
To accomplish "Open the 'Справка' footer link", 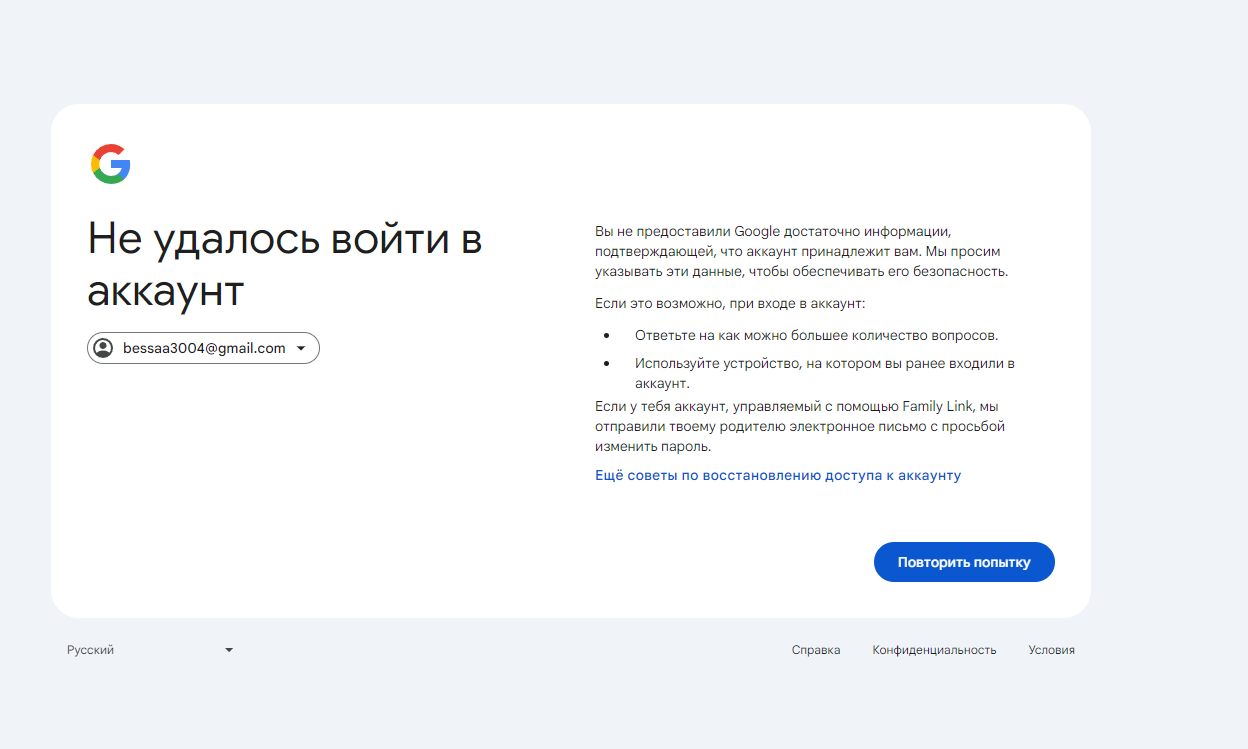I will (x=815, y=650).
